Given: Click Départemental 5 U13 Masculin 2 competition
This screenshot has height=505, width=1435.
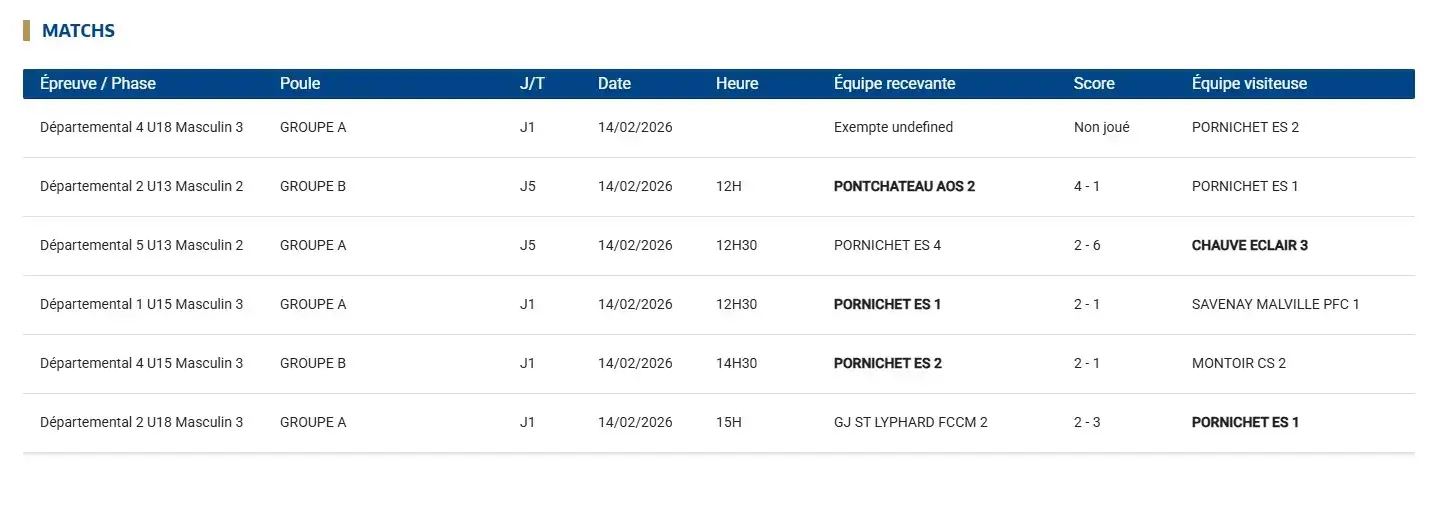Looking at the screenshot, I should 141,246.
